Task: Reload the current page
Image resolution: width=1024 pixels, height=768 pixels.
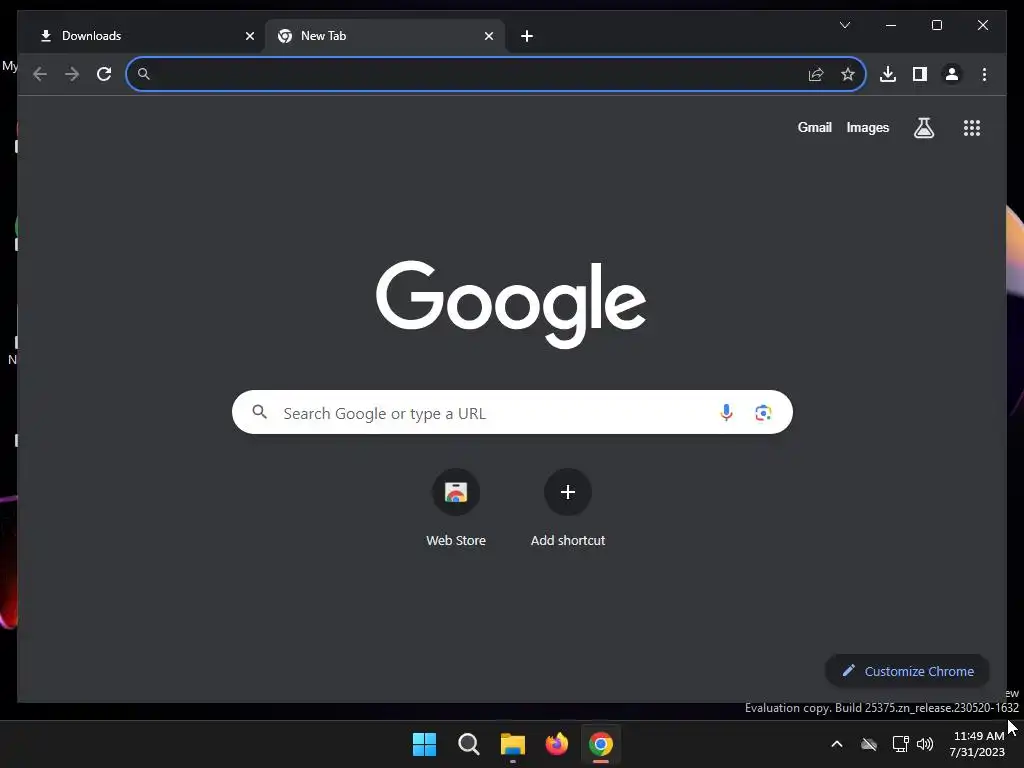Action: (x=104, y=74)
